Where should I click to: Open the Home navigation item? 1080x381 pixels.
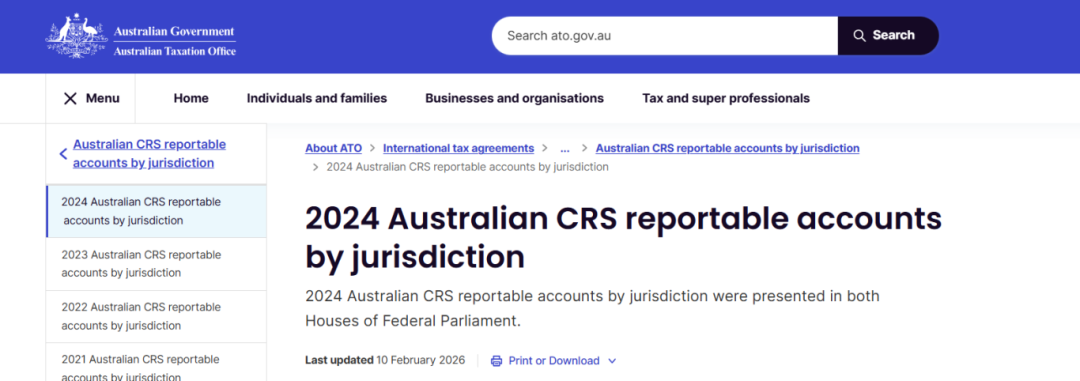[191, 99]
